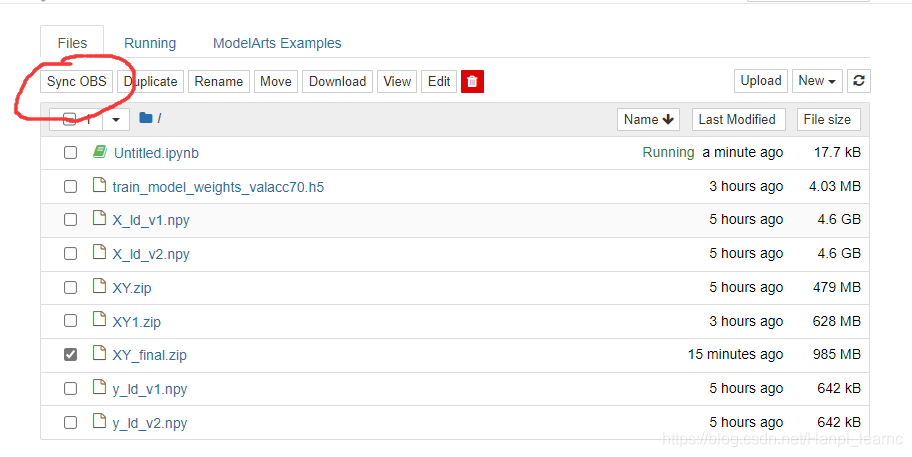Screen dimensions: 912x457
Task: Click the root path slash breadcrumb
Action: (159, 119)
